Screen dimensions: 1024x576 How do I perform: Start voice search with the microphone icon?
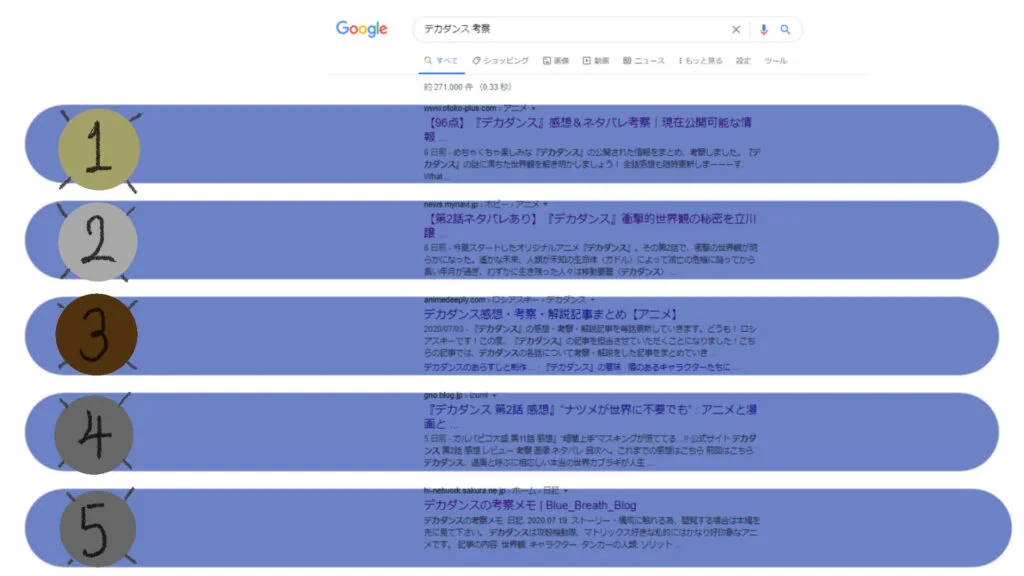point(764,30)
